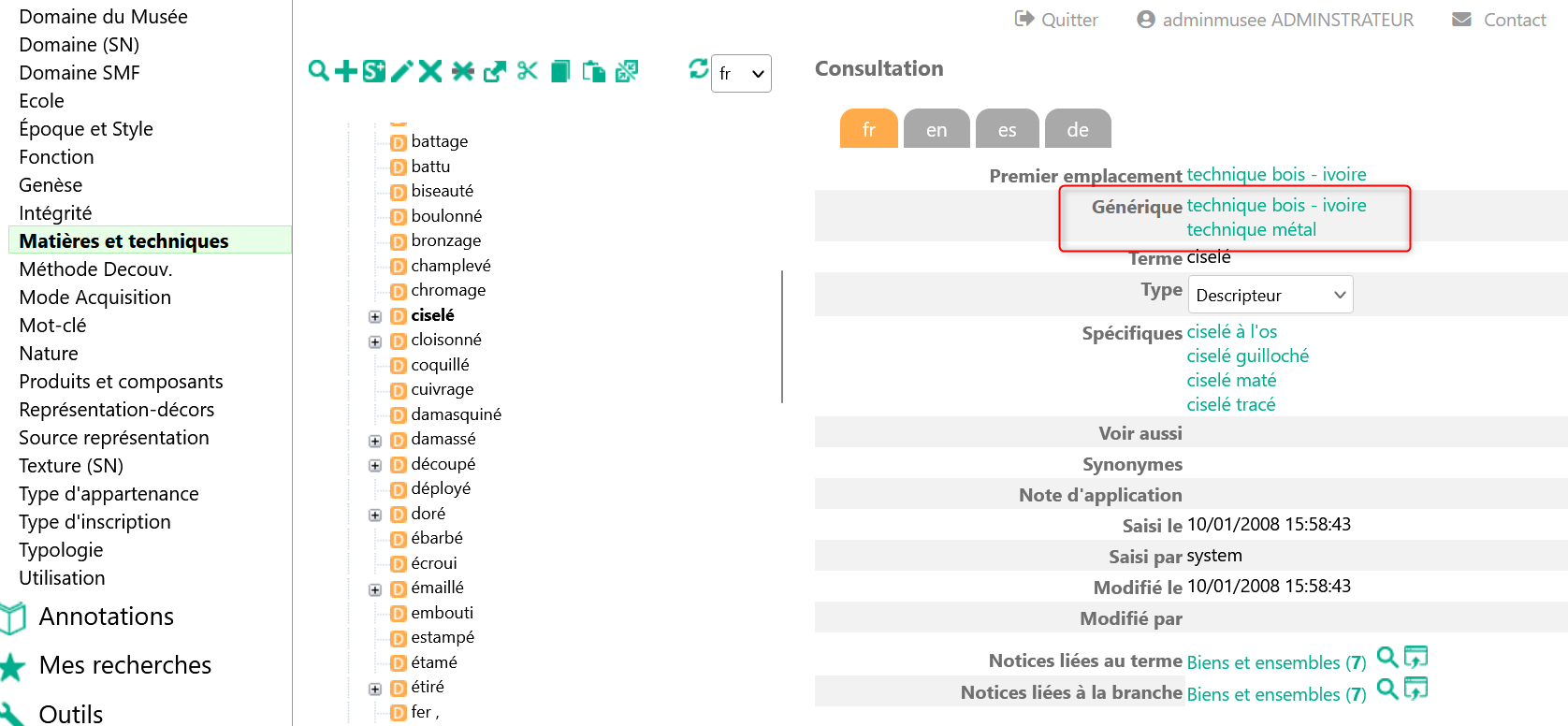The image size is (1568, 726).
Task: Select the coquillé tree term
Action: click(x=441, y=365)
